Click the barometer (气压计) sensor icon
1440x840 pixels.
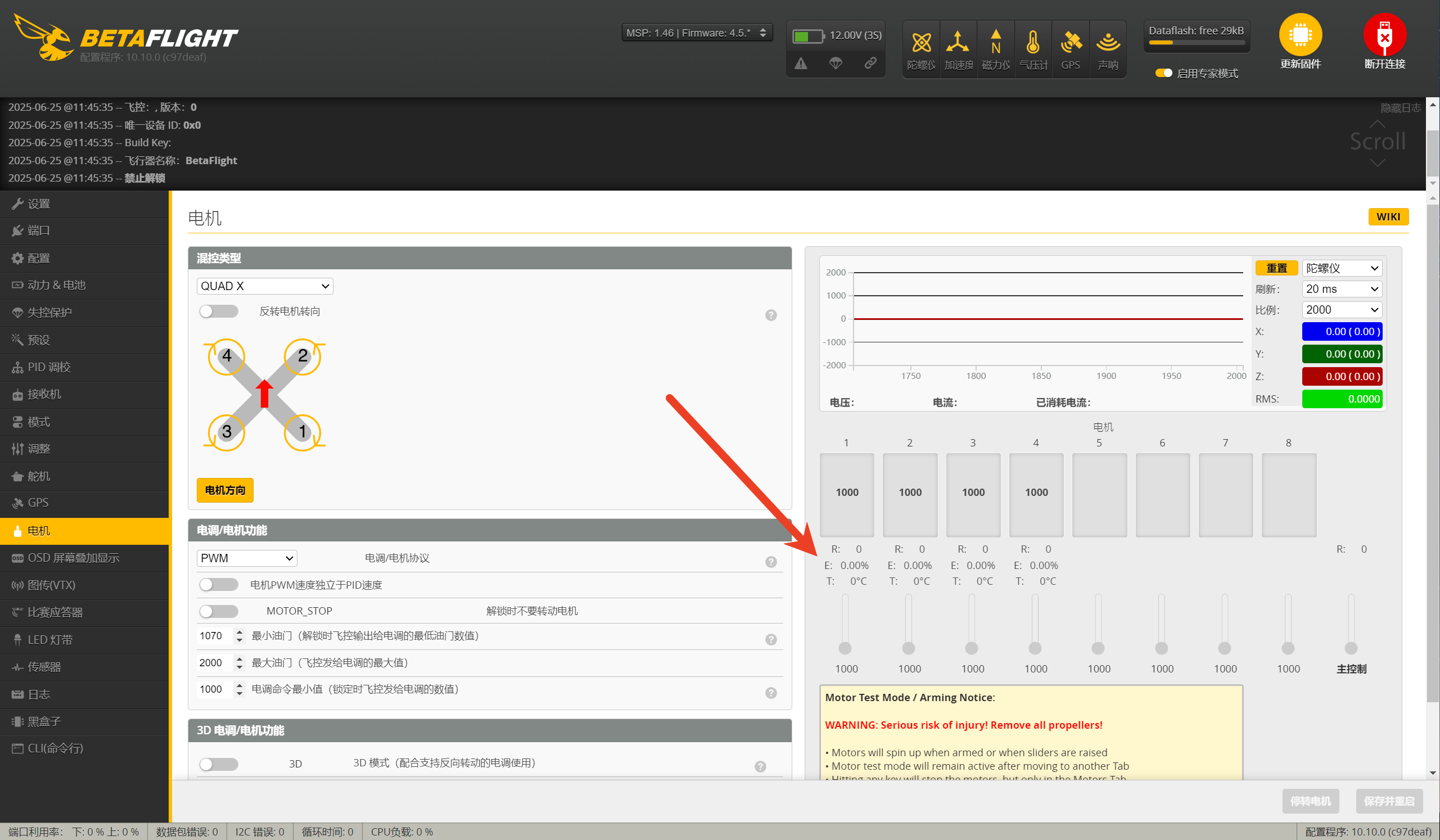[1033, 49]
